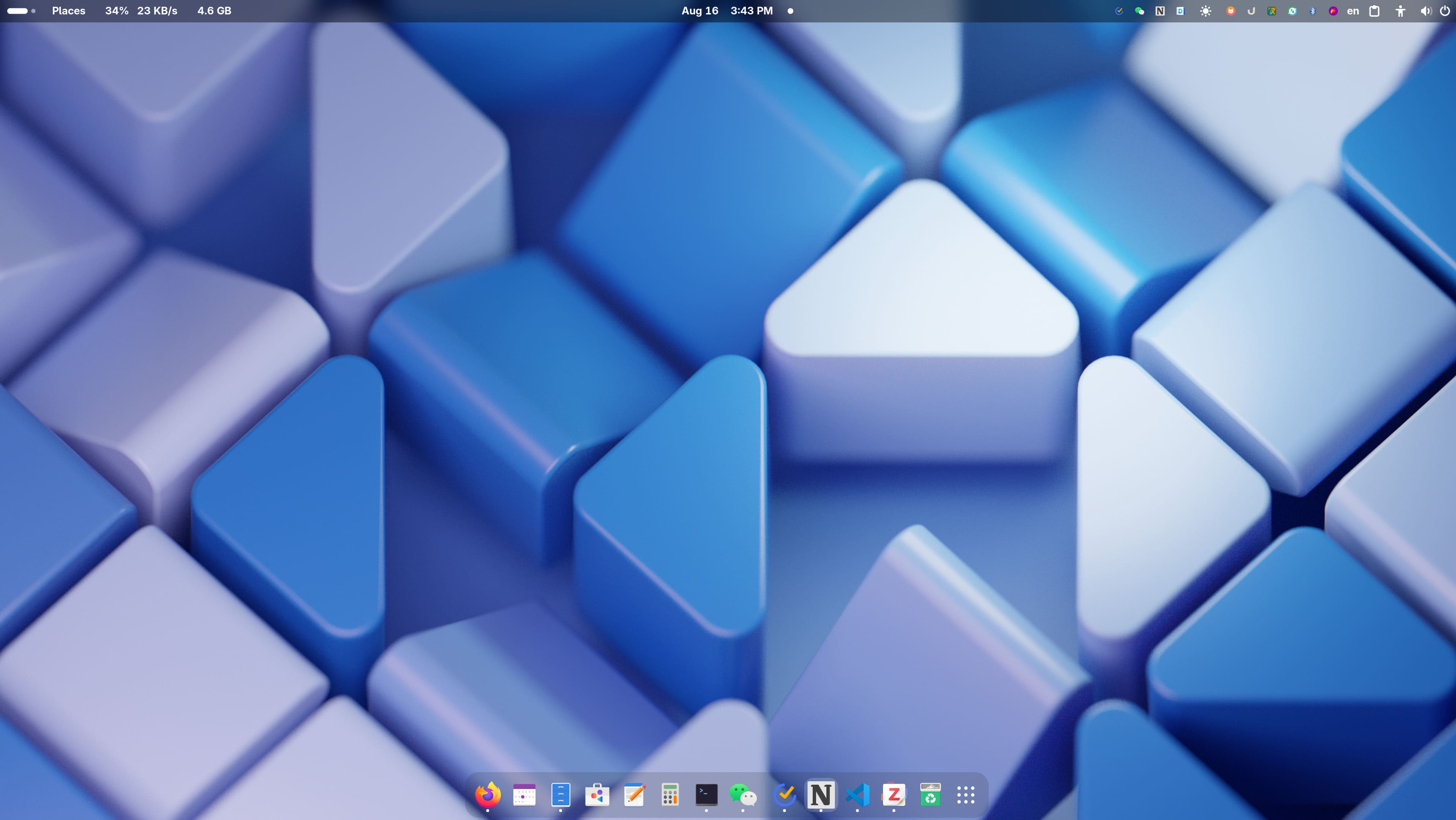Screen dimensions: 1456x820
Task: Click the Notion tray icon
Action: point(1160,11)
